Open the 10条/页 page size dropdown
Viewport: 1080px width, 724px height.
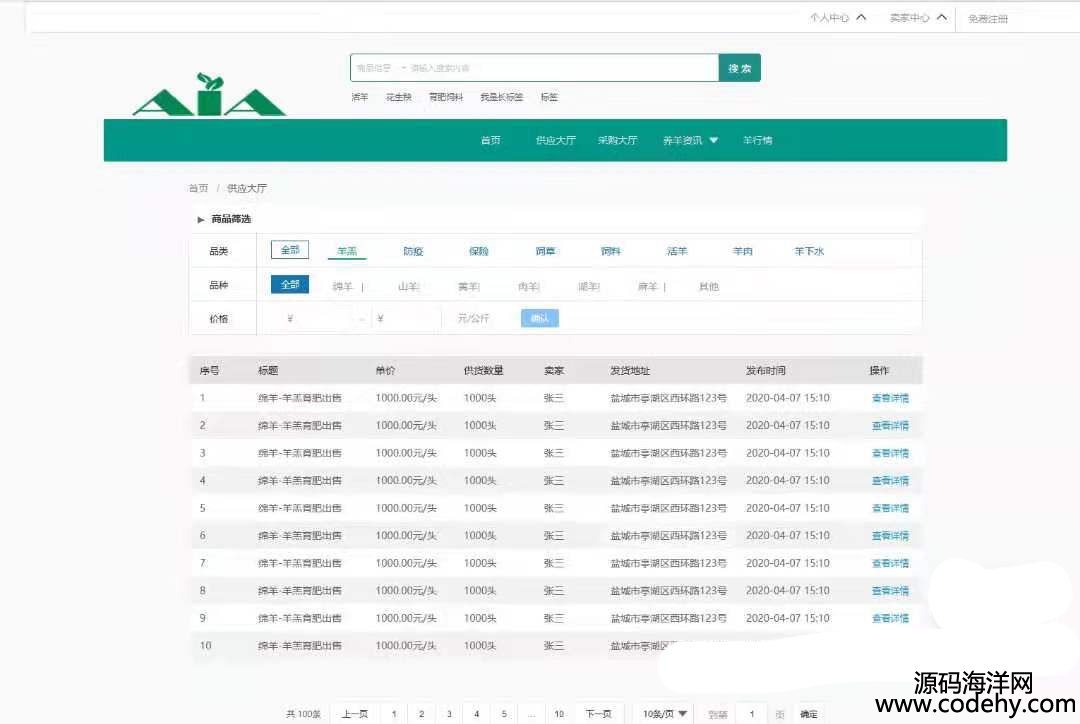[x=665, y=714]
